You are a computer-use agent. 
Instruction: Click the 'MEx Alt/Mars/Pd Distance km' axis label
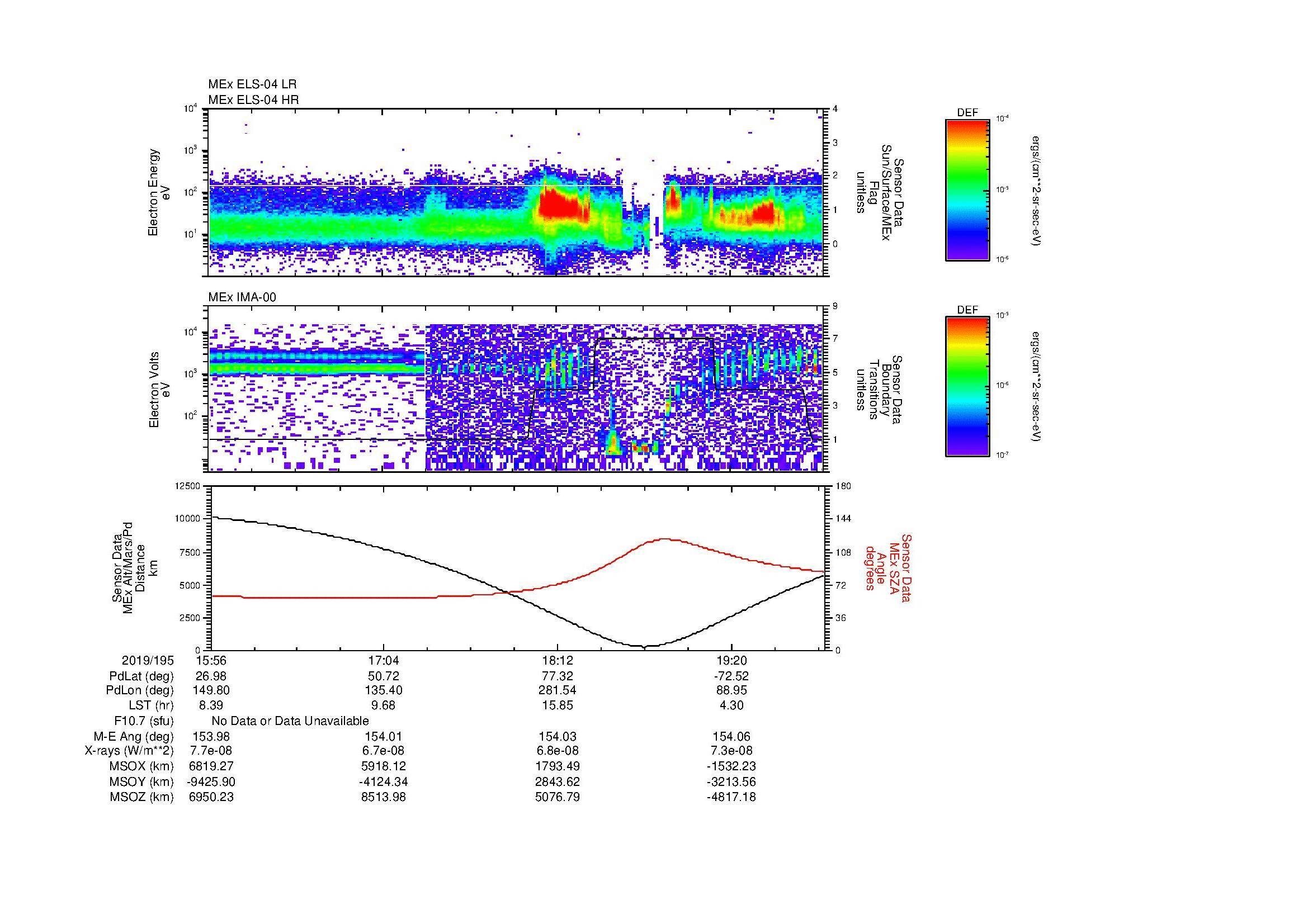coord(135,567)
